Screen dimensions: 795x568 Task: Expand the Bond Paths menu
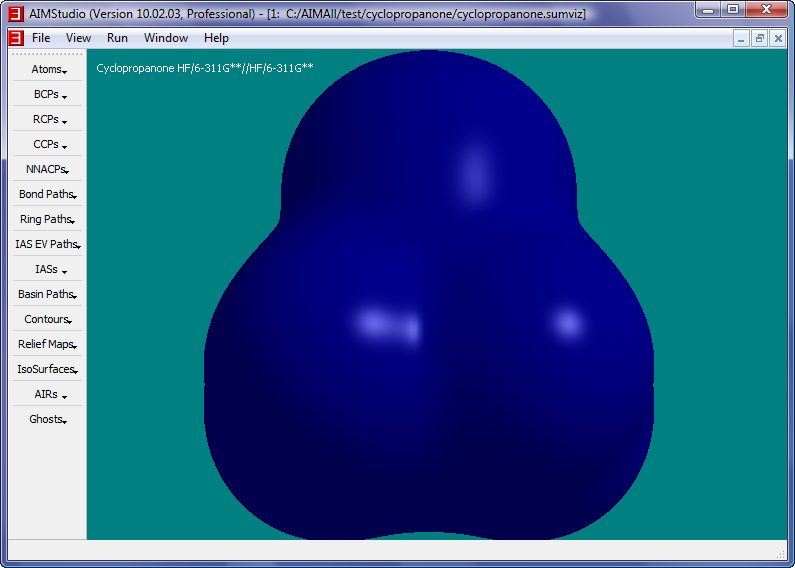pos(47,194)
